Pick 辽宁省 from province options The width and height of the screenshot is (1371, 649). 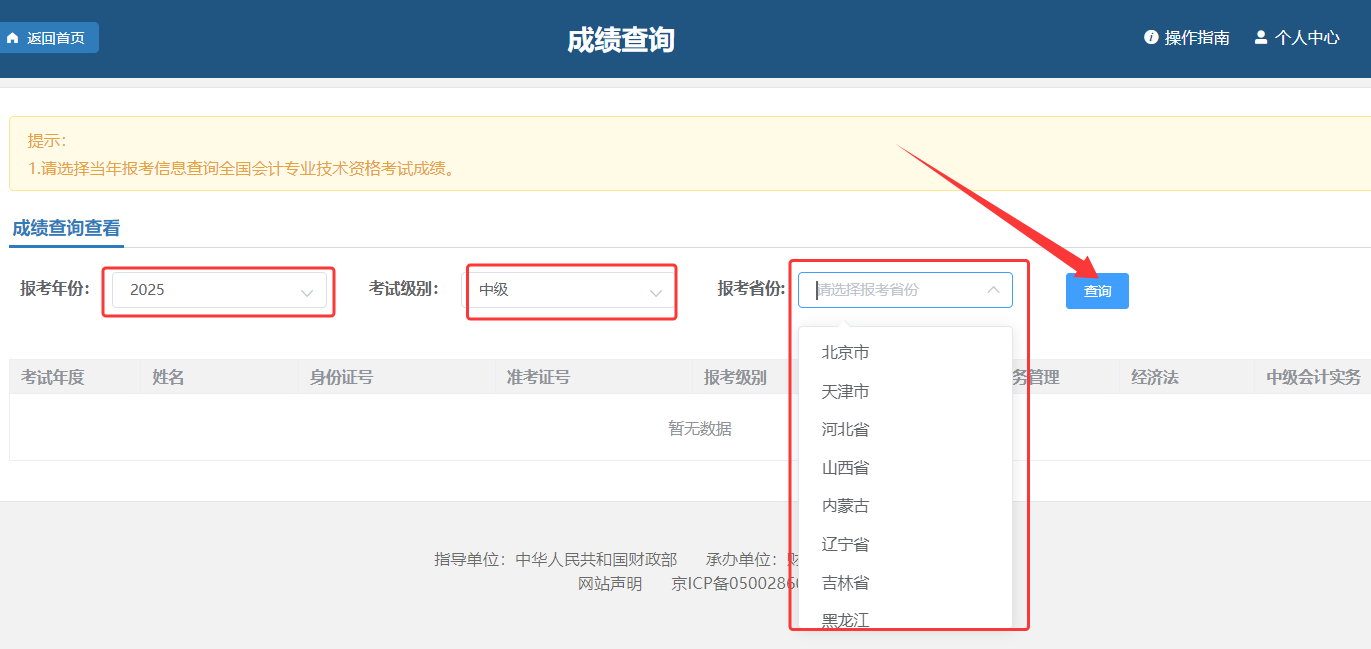point(845,544)
